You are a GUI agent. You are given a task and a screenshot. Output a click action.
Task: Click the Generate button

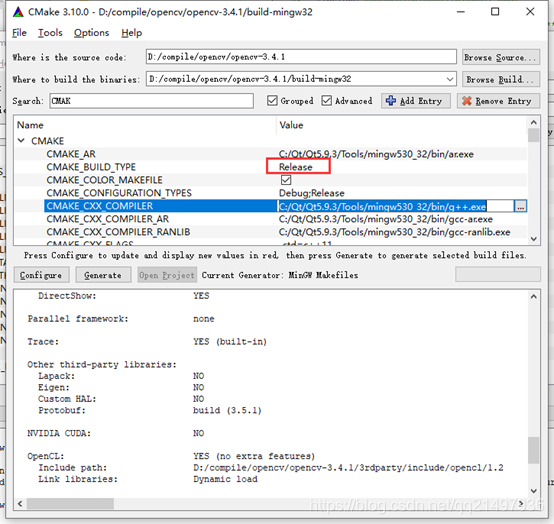(x=103, y=275)
